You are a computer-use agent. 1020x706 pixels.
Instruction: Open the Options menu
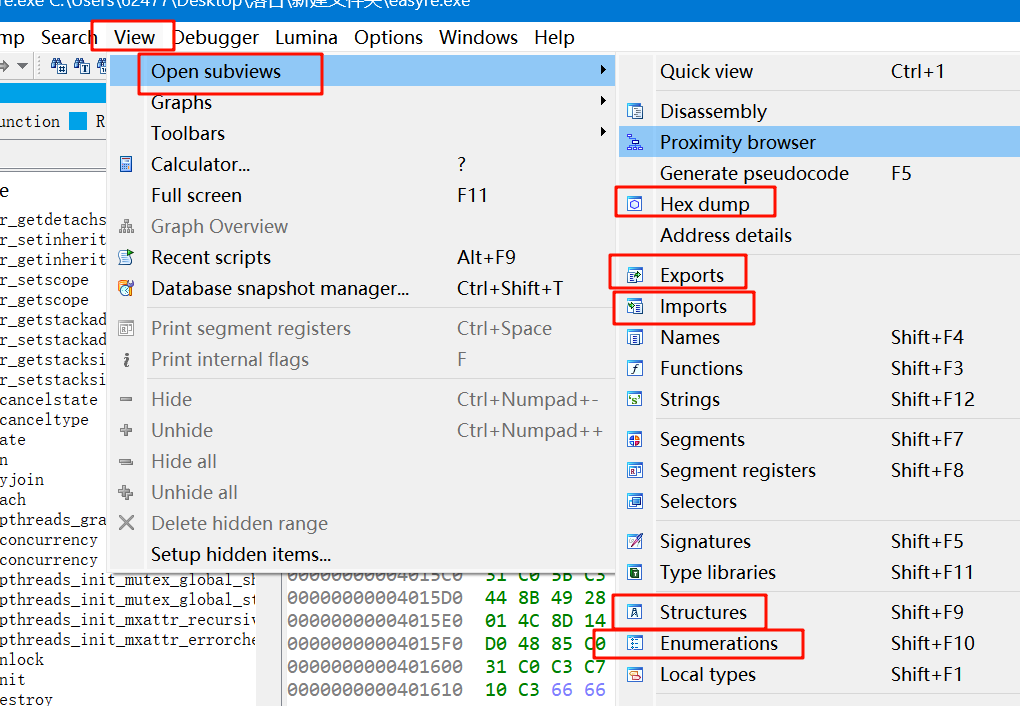point(388,37)
